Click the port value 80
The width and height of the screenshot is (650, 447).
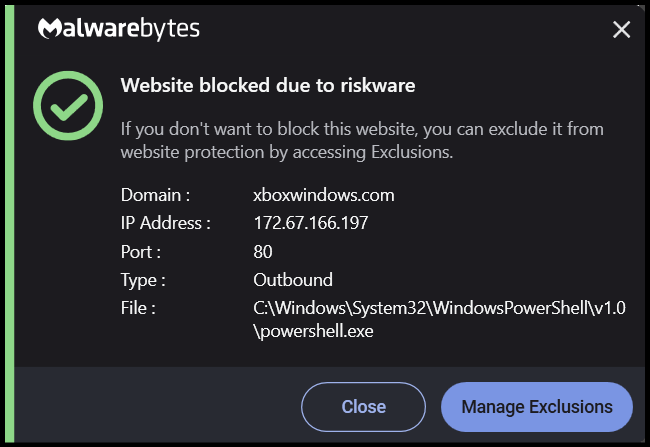(263, 251)
